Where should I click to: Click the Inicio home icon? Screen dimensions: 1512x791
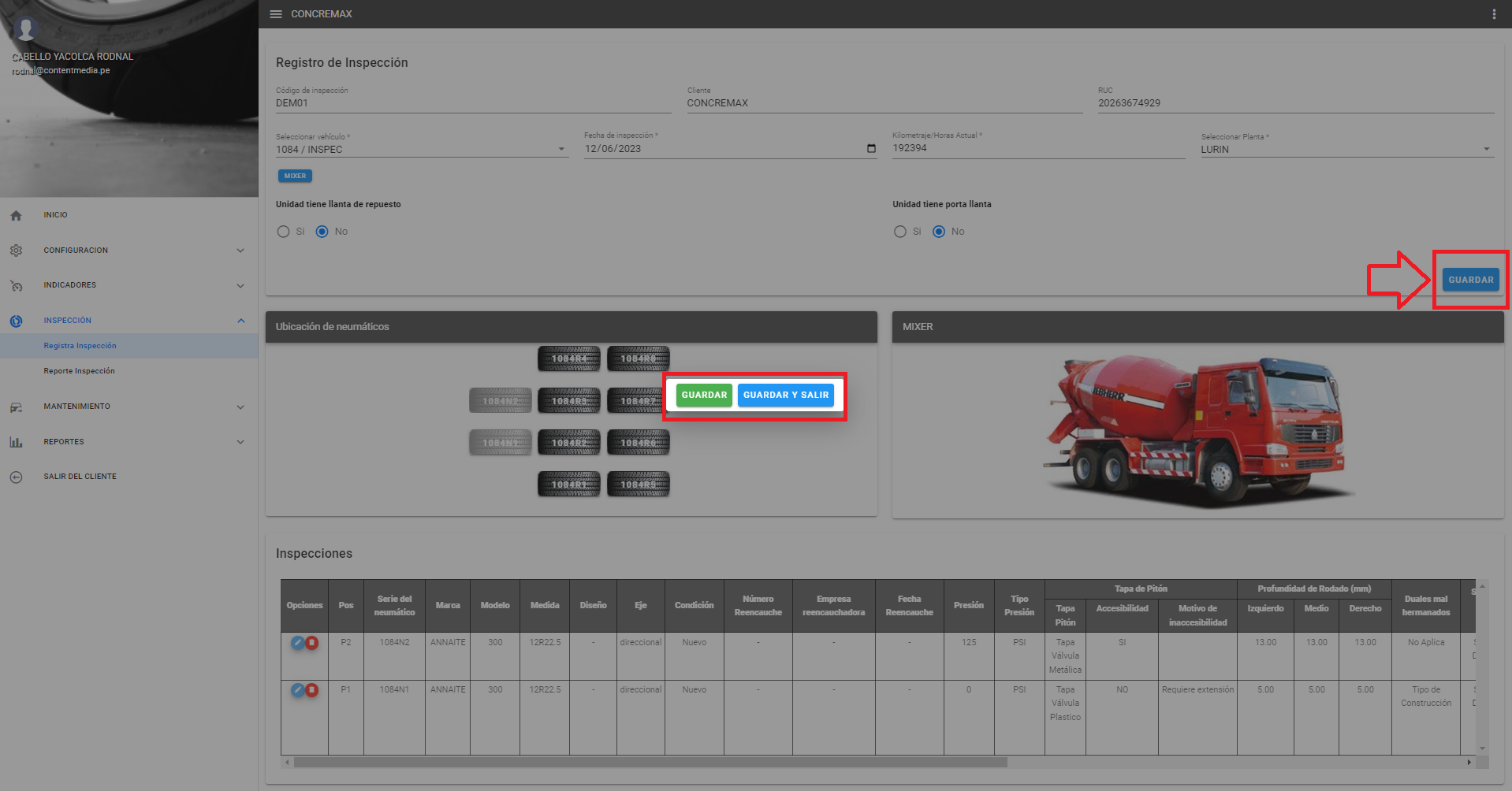[16, 215]
